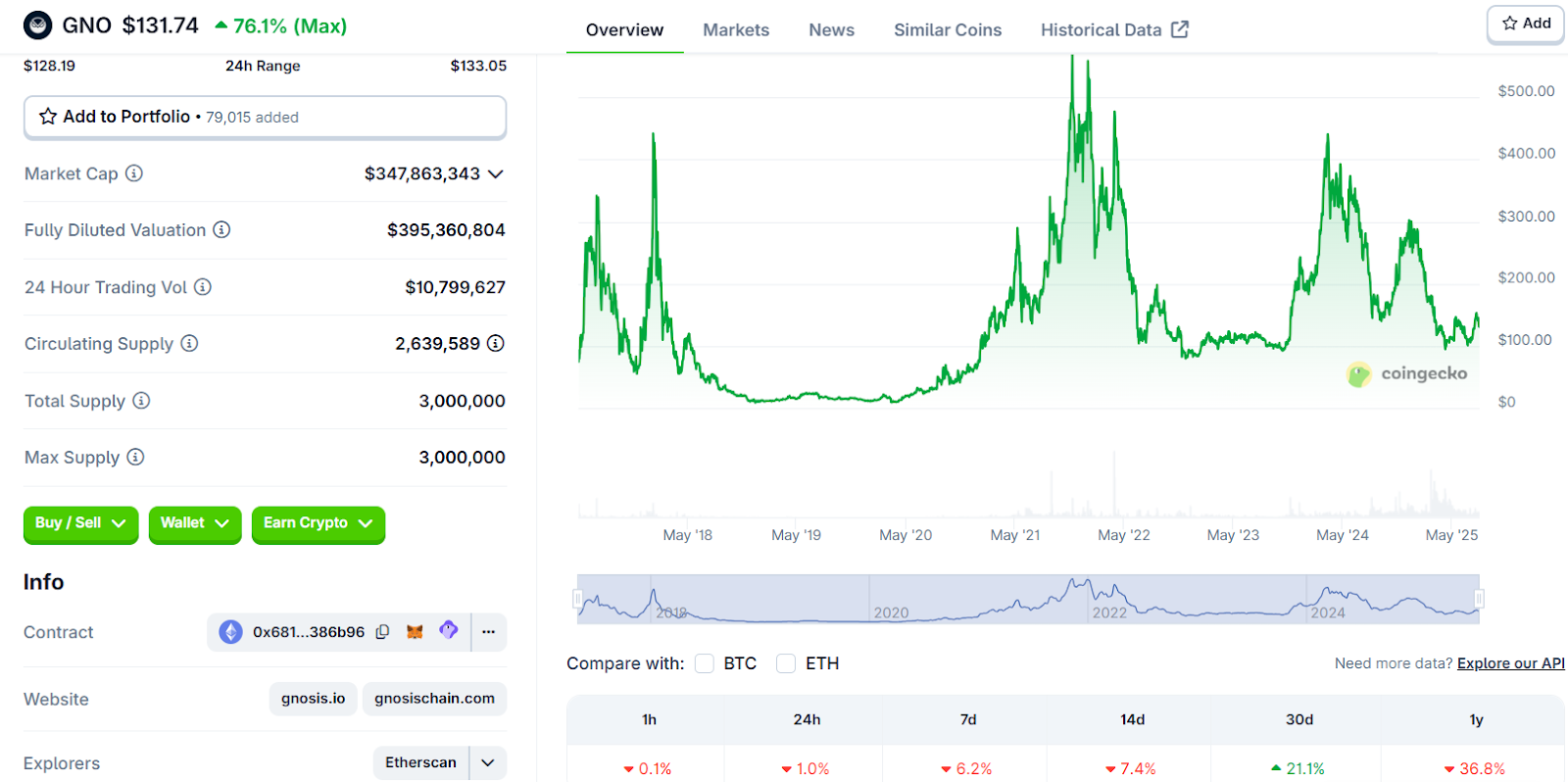Open the Buy / Sell dropdown
Viewport: 1568px width, 782px height.
(80, 523)
